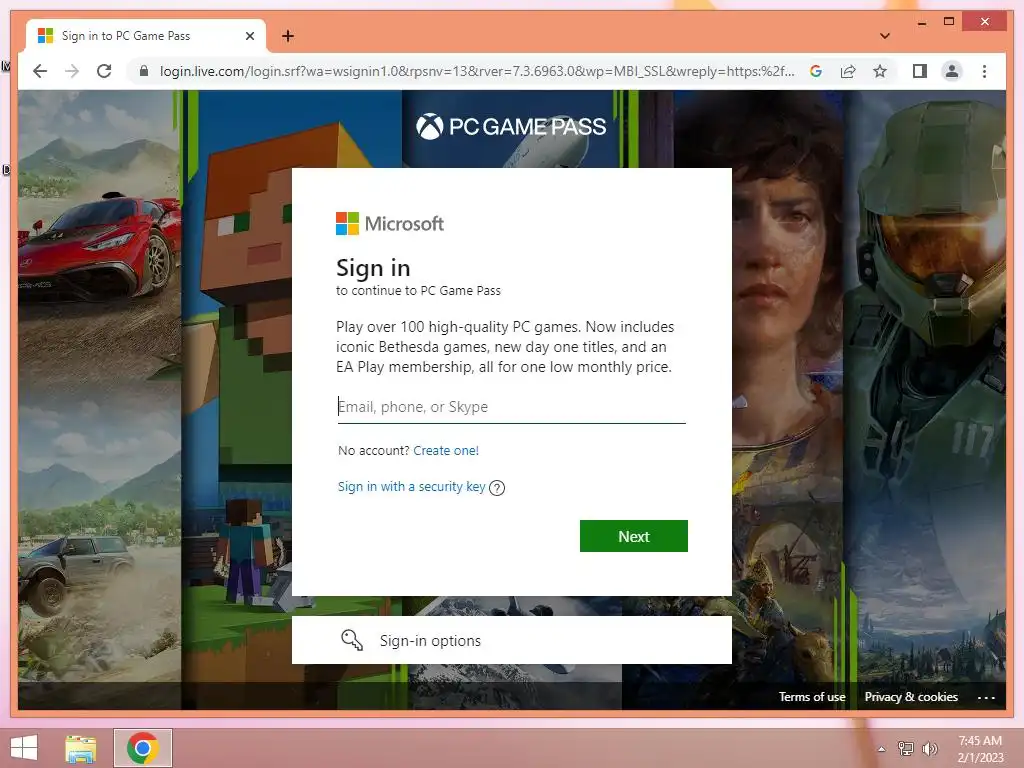Screen dimensions: 1024x768
Task: Click 'to continue to PC Game Pass' text
Action: click(418, 291)
